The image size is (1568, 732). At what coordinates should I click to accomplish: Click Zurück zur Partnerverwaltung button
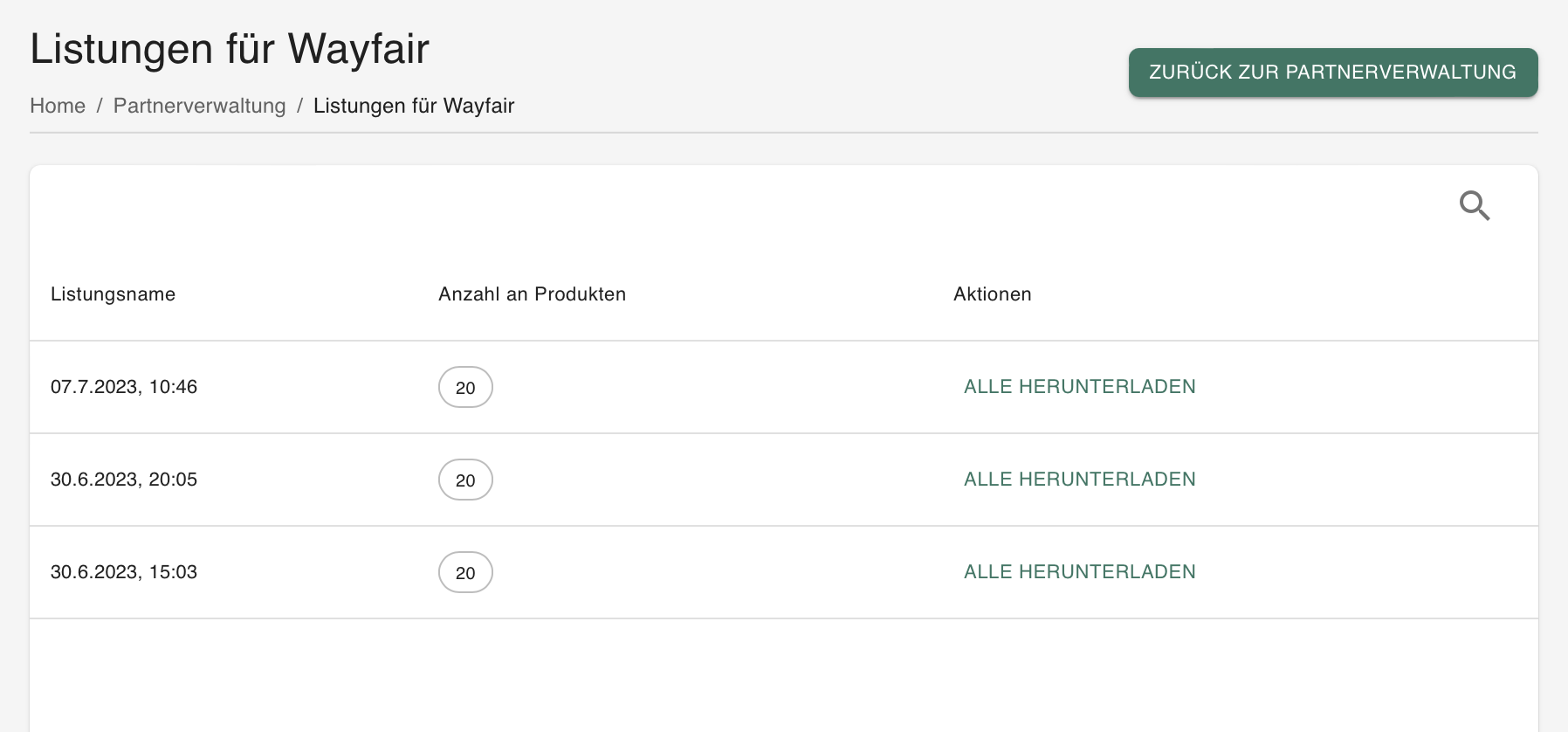click(x=1333, y=73)
